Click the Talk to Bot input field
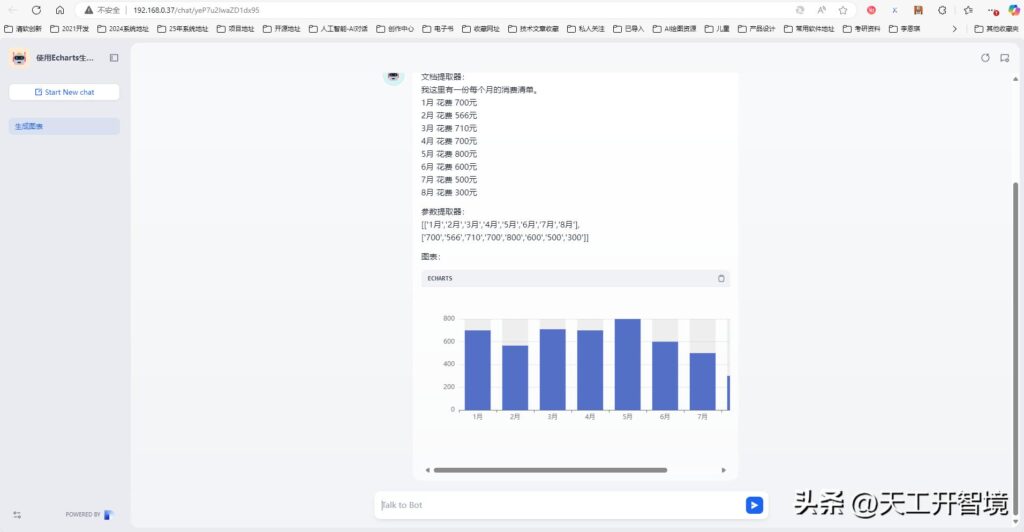The height and width of the screenshot is (532, 1024). [560, 505]
